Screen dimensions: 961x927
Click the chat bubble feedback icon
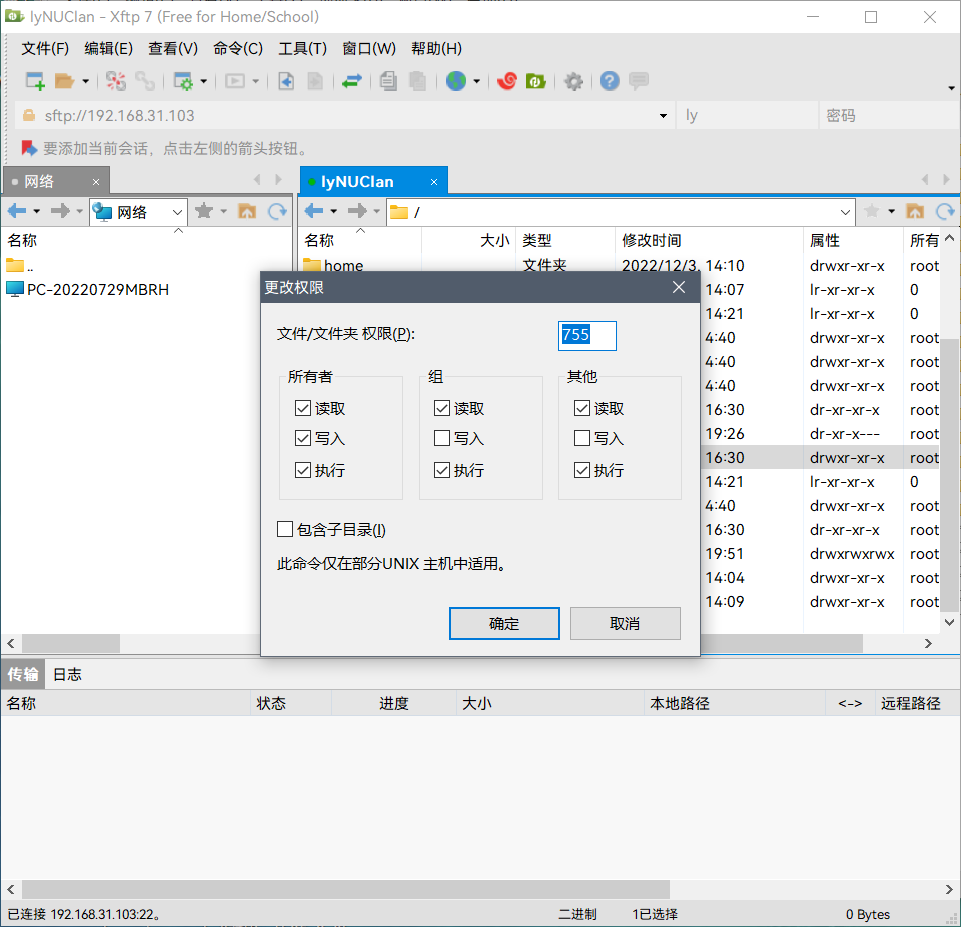(639, 81)
